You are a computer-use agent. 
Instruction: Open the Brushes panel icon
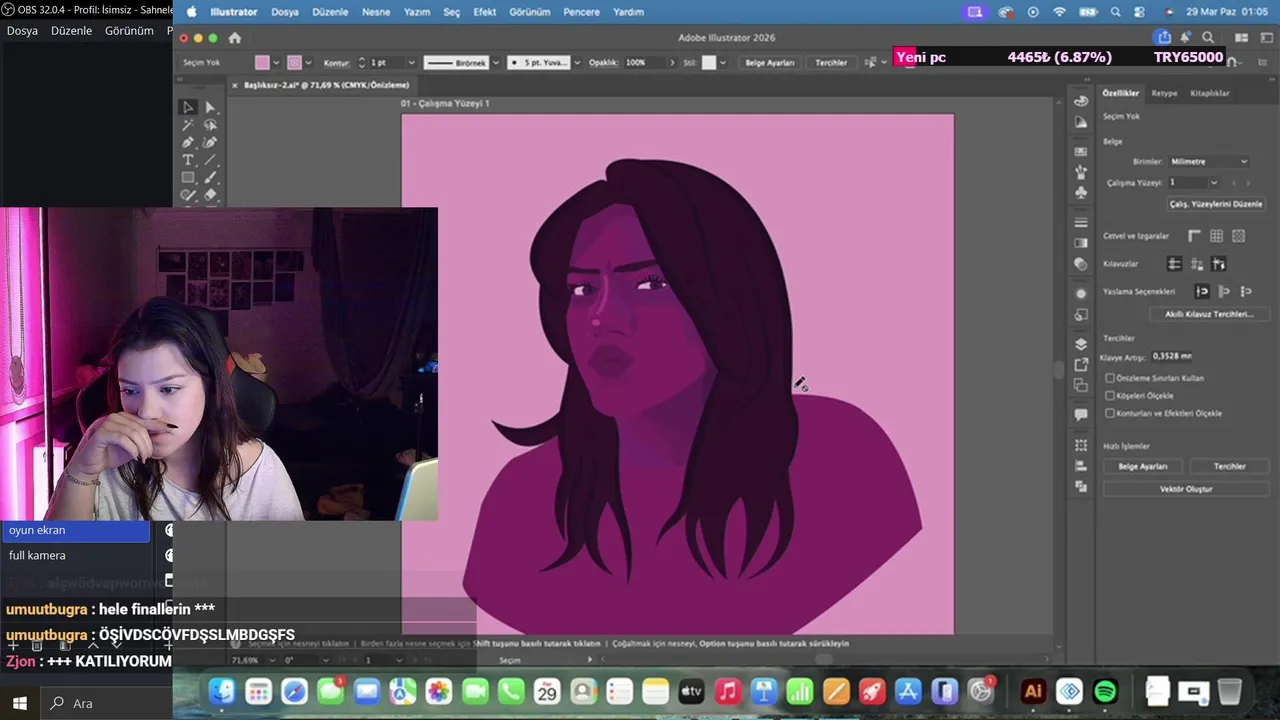tap(1081, 172)
